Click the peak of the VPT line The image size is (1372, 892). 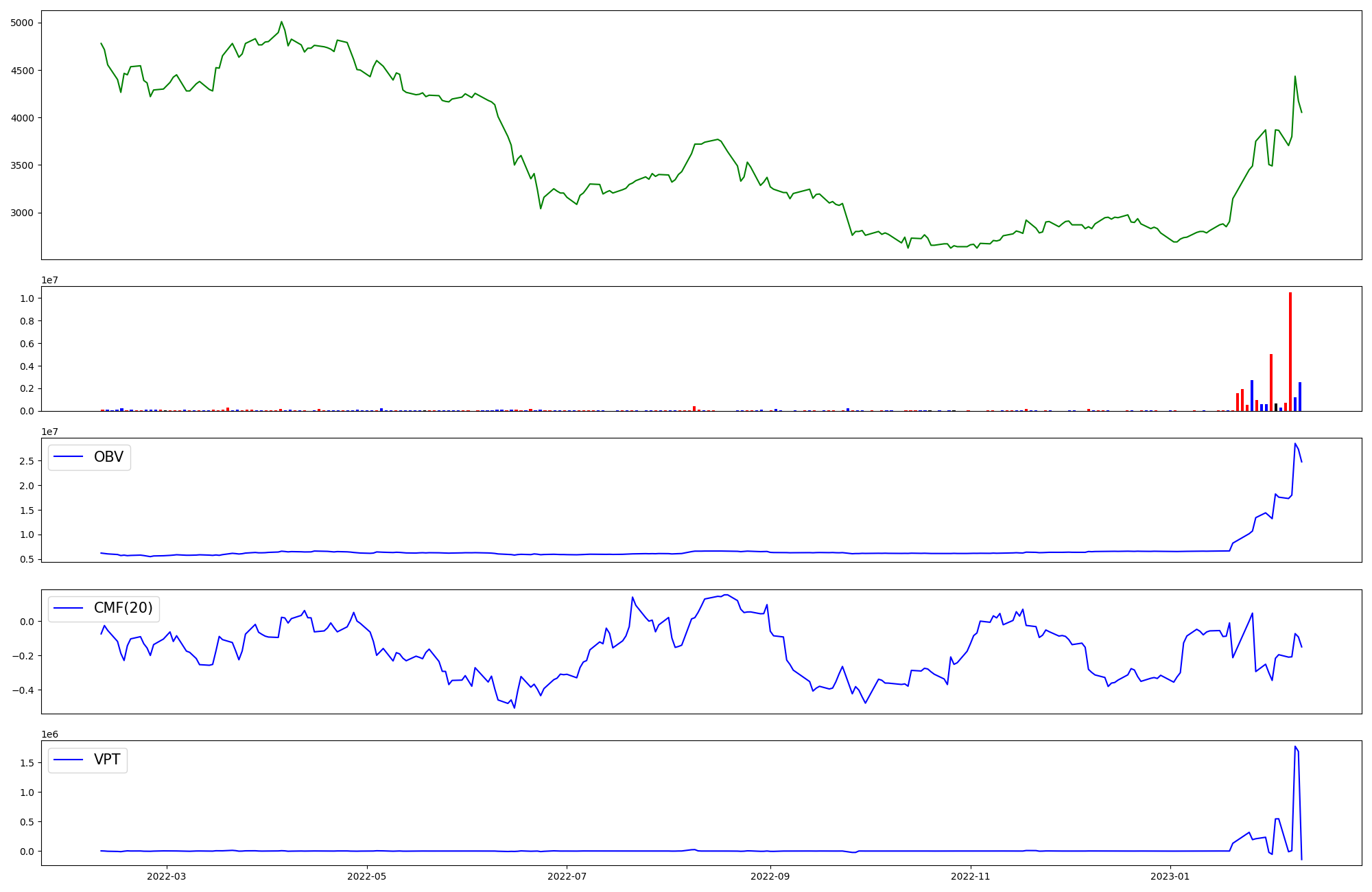pos(1294,747)
